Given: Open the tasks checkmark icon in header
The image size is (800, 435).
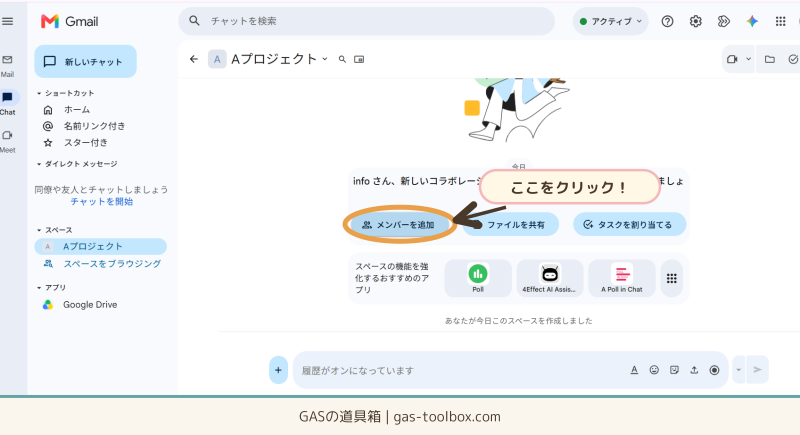Looking at the screenshot, I should pyautogui.click(x=793, y=59).
